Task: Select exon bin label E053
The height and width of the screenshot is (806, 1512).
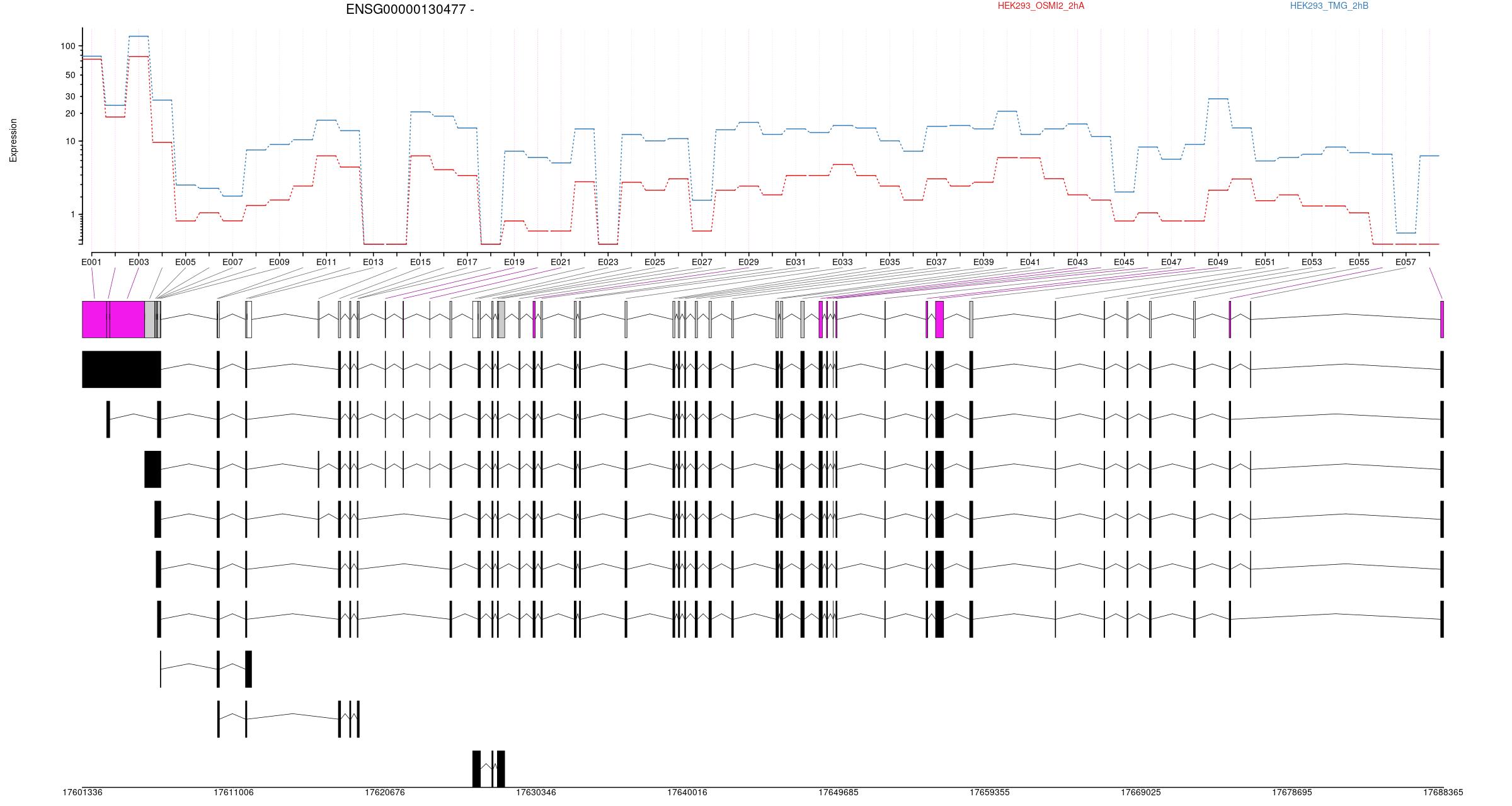Action: (x=1312, y=262)
